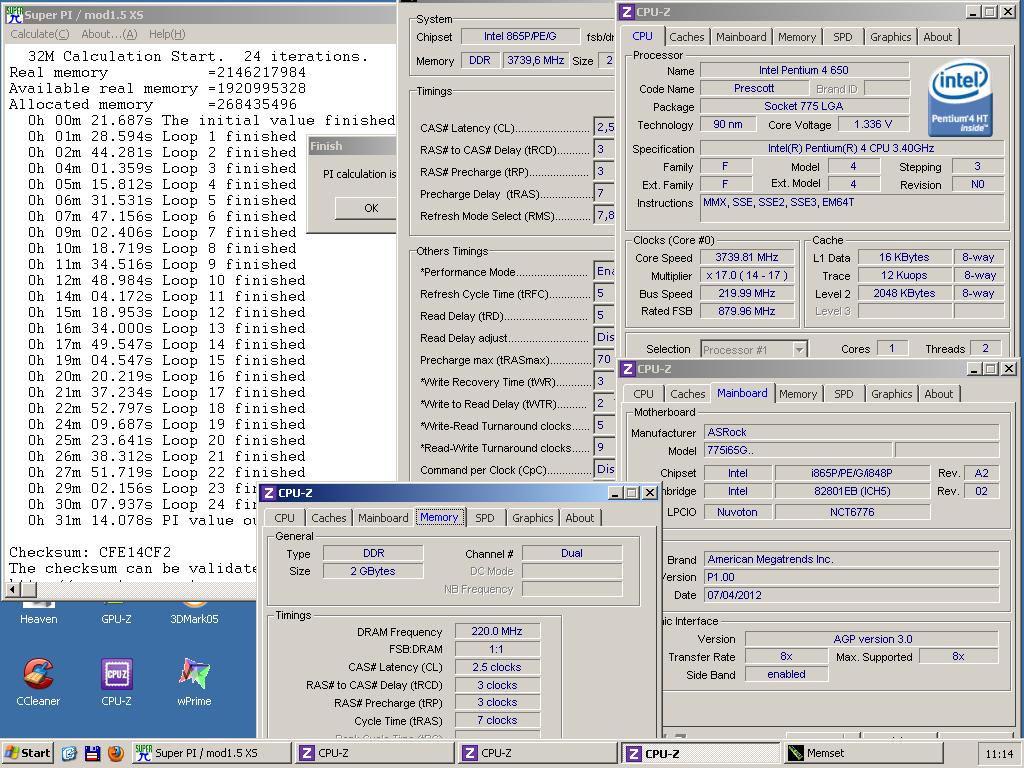Click the Intel Pentium 4 HT logo

[959, 98]
